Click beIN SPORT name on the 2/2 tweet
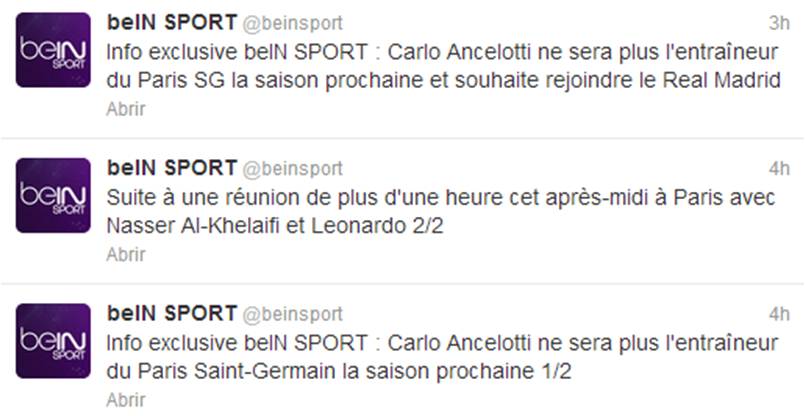Screen dimensions: 805x416 172,167
